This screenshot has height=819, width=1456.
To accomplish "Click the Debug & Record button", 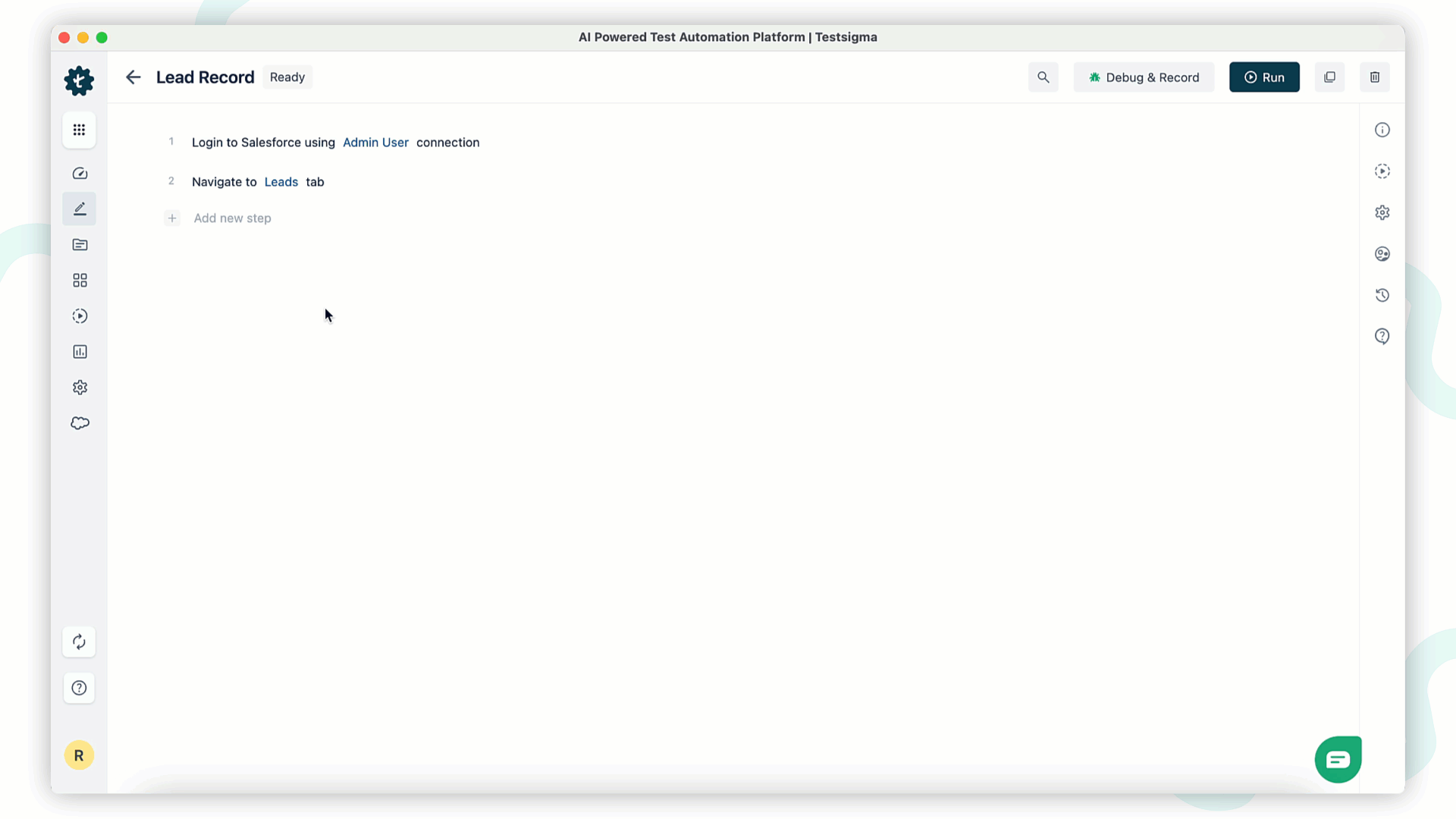I will click(x=1144, y=77).
